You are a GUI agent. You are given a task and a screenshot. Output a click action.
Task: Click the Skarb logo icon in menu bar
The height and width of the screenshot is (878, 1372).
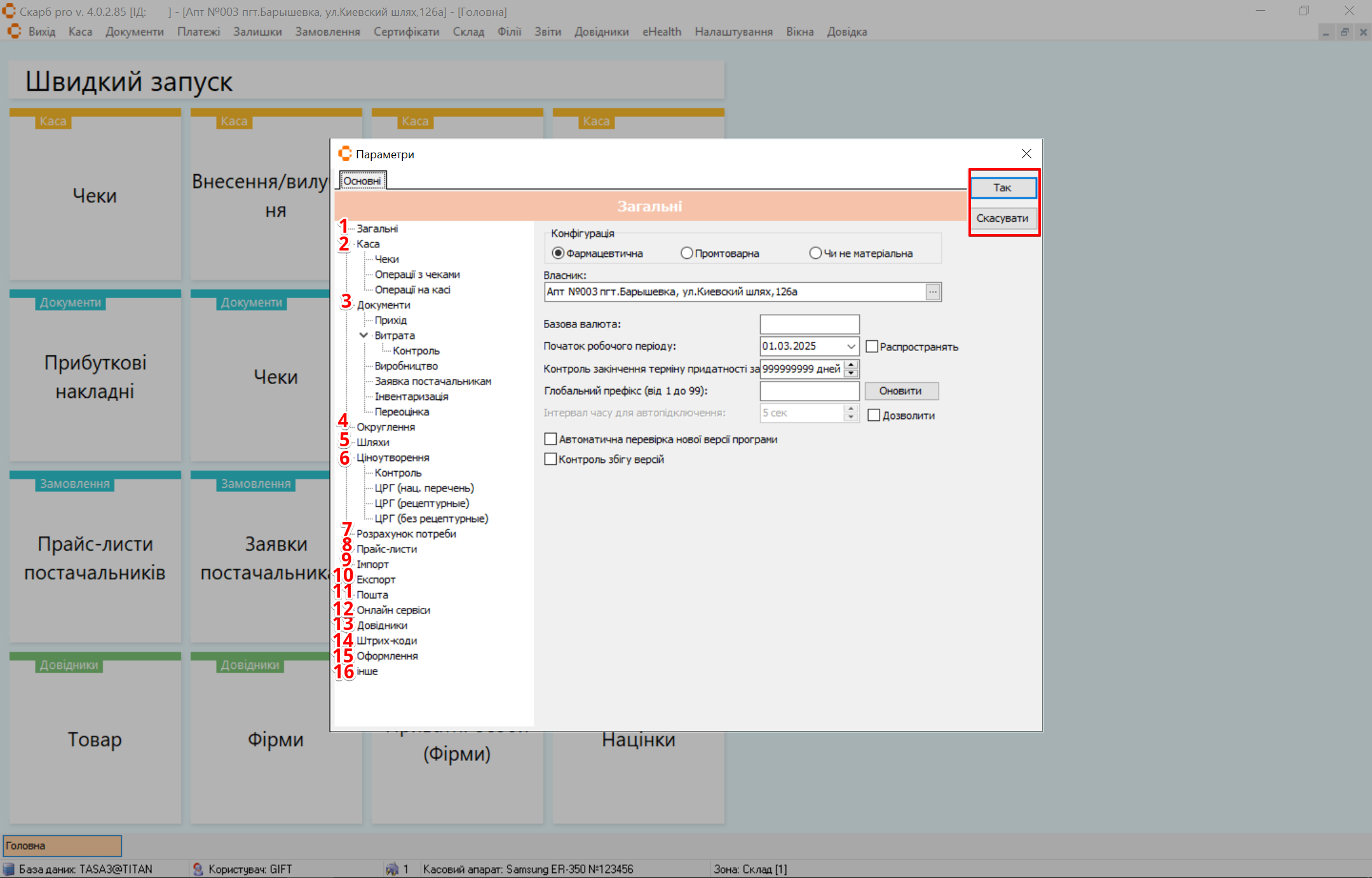[x=14, y=31]
